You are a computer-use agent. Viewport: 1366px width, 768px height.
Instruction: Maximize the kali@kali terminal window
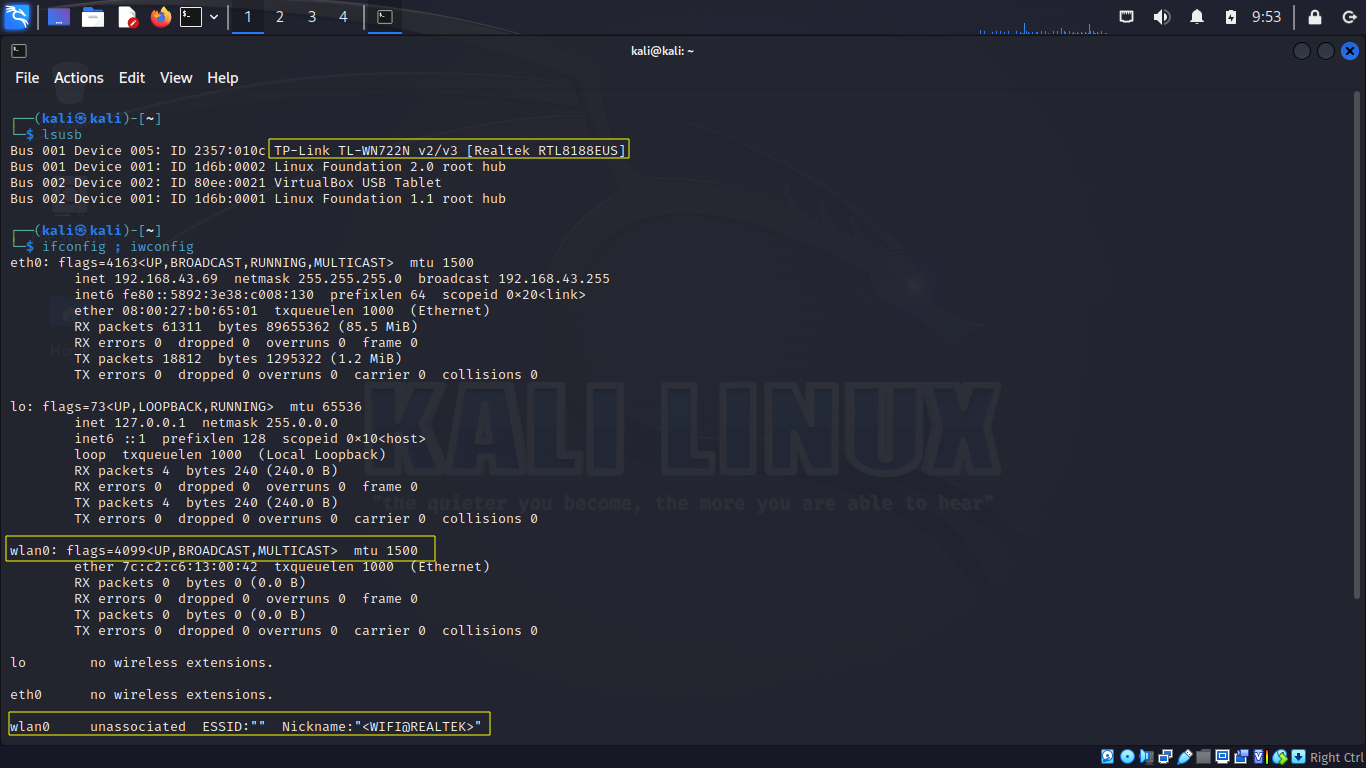[1326, 50]
